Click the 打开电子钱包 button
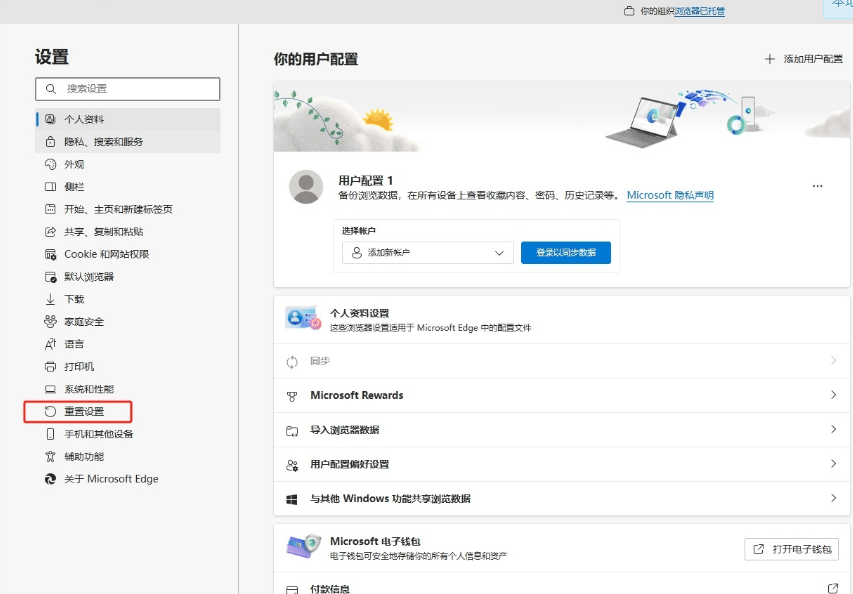853x594 pixels. (x=791, y=549)
